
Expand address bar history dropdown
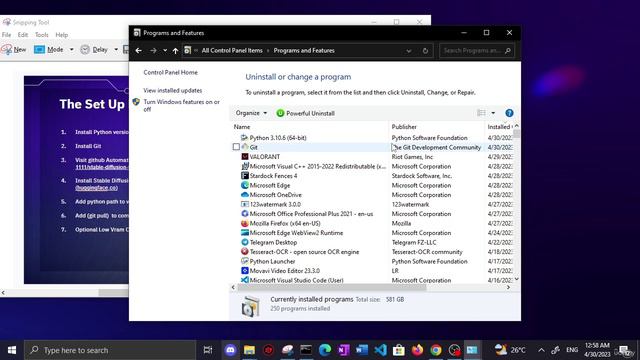point(409,51)
